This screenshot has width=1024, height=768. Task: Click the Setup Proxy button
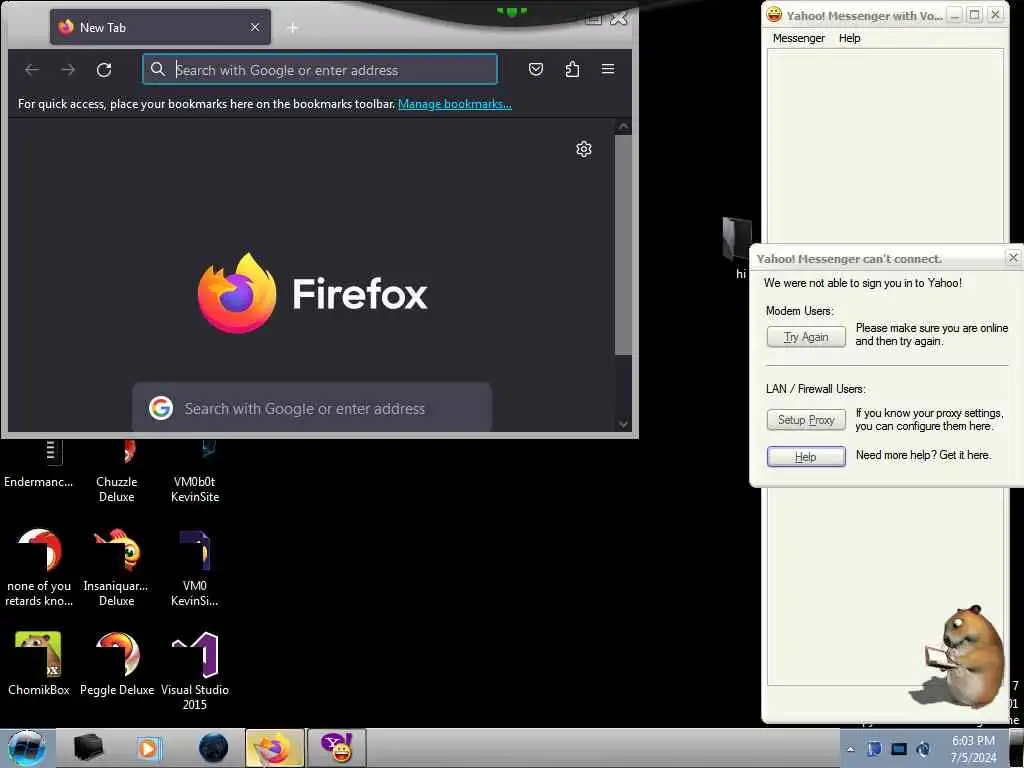(x=806, y=420)
